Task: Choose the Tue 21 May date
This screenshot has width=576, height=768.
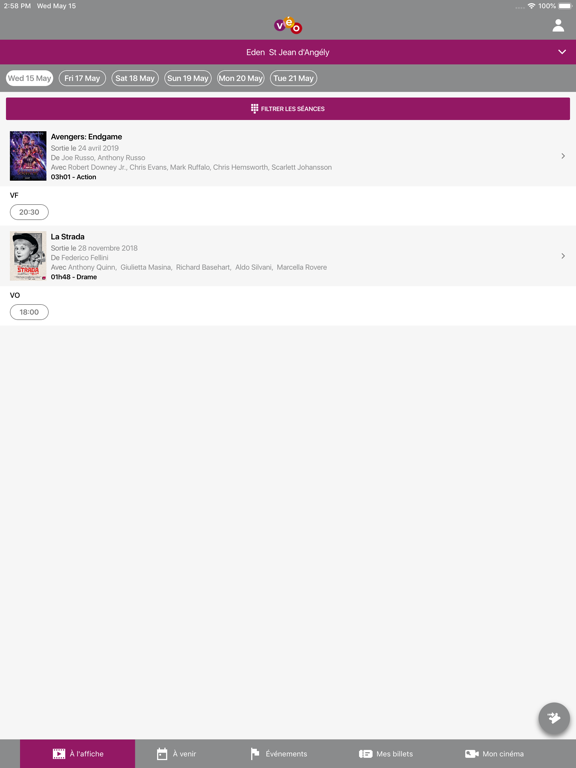Action: [293, 78]
